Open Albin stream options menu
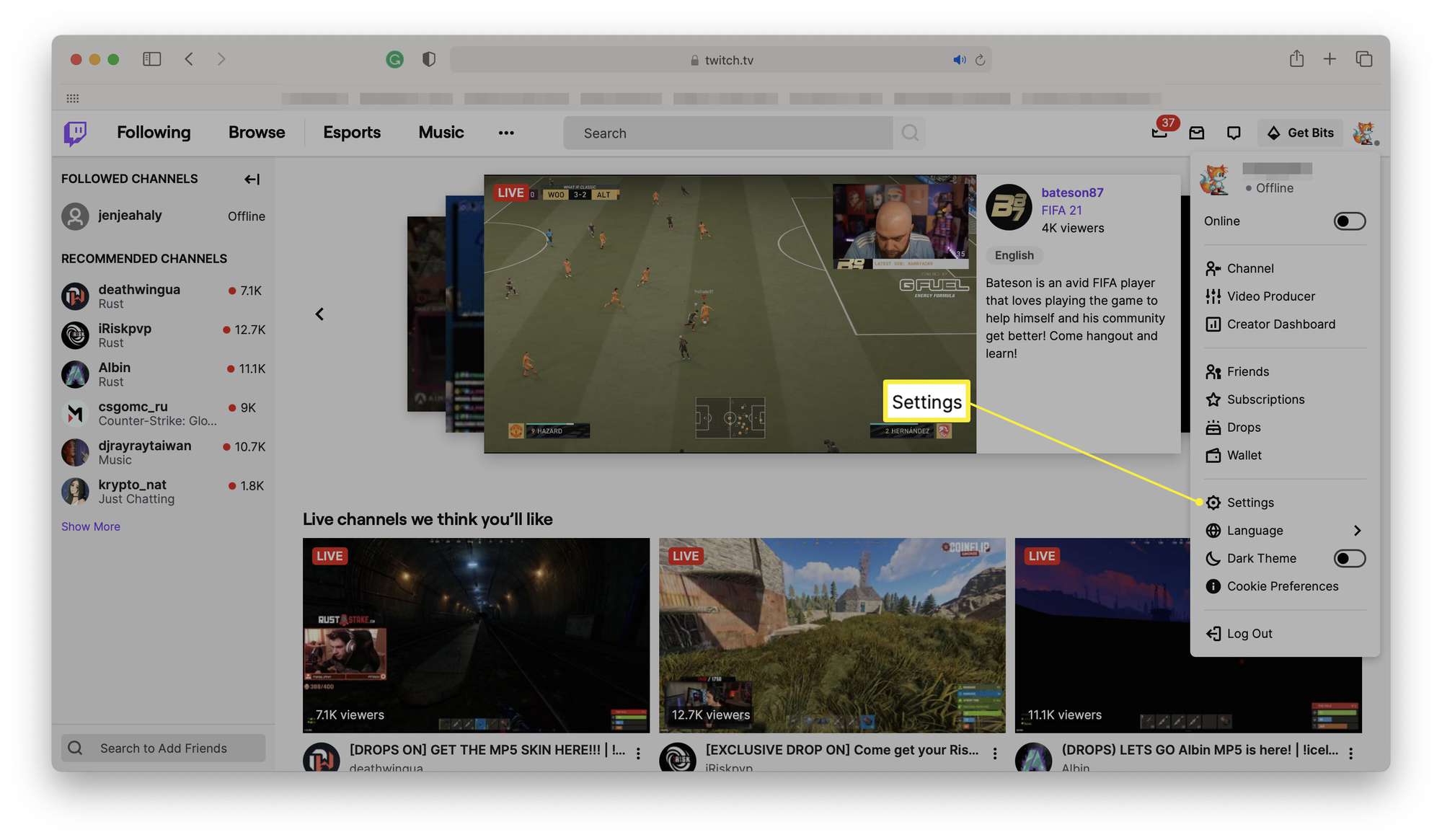This screenshot has height=840, width=1442. pyautogui.click(x=1350, y=753)
